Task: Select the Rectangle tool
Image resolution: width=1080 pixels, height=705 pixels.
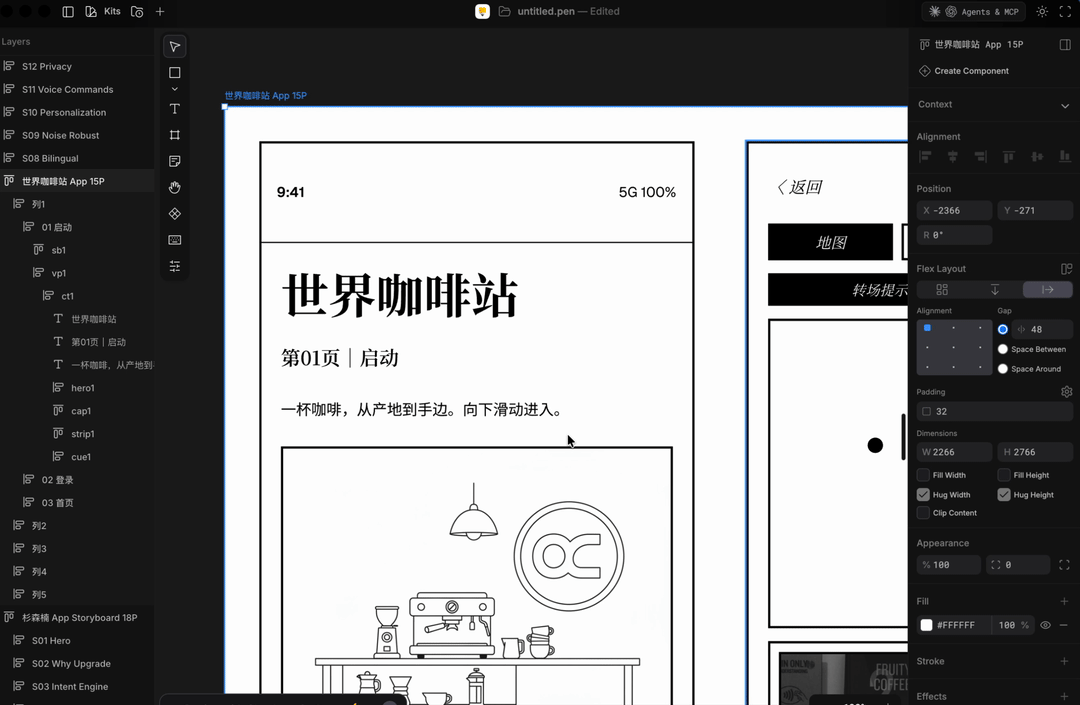Action: 174,72
